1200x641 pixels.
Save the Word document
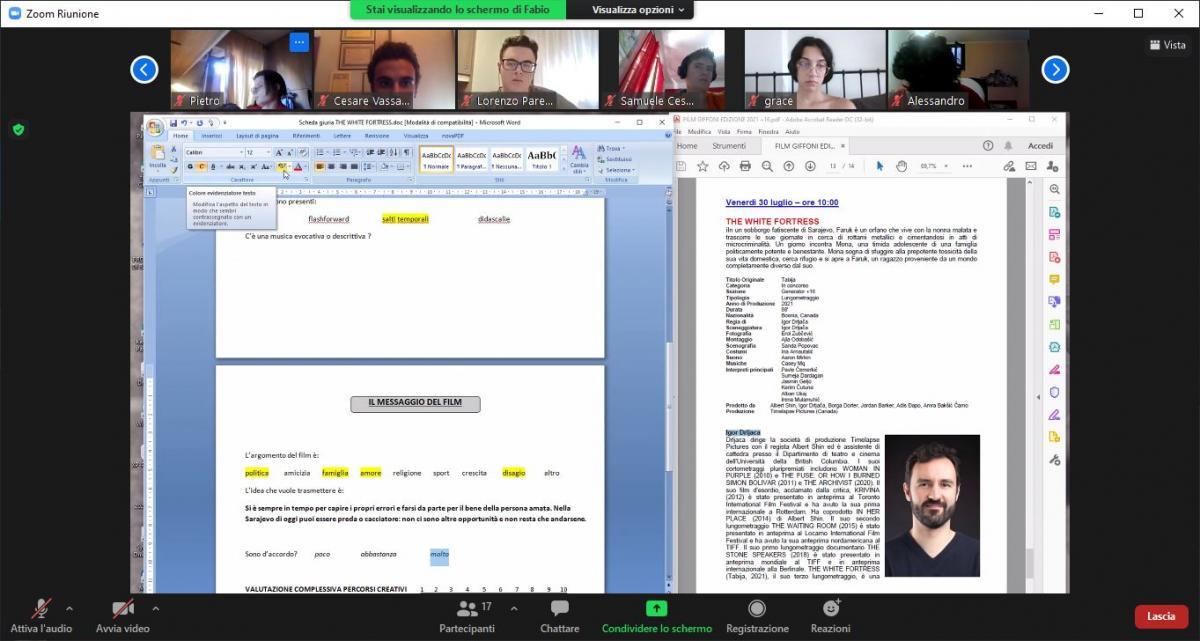point(172,123)
